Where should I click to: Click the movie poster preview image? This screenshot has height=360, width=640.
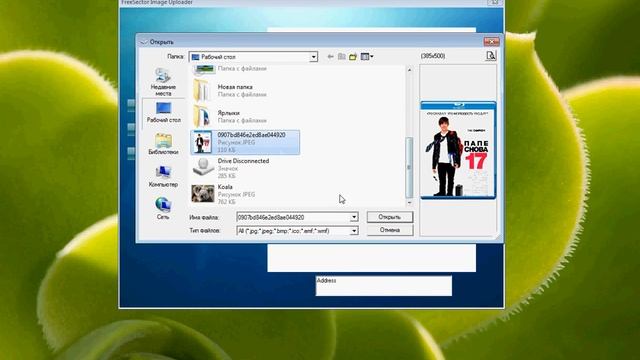458,150
